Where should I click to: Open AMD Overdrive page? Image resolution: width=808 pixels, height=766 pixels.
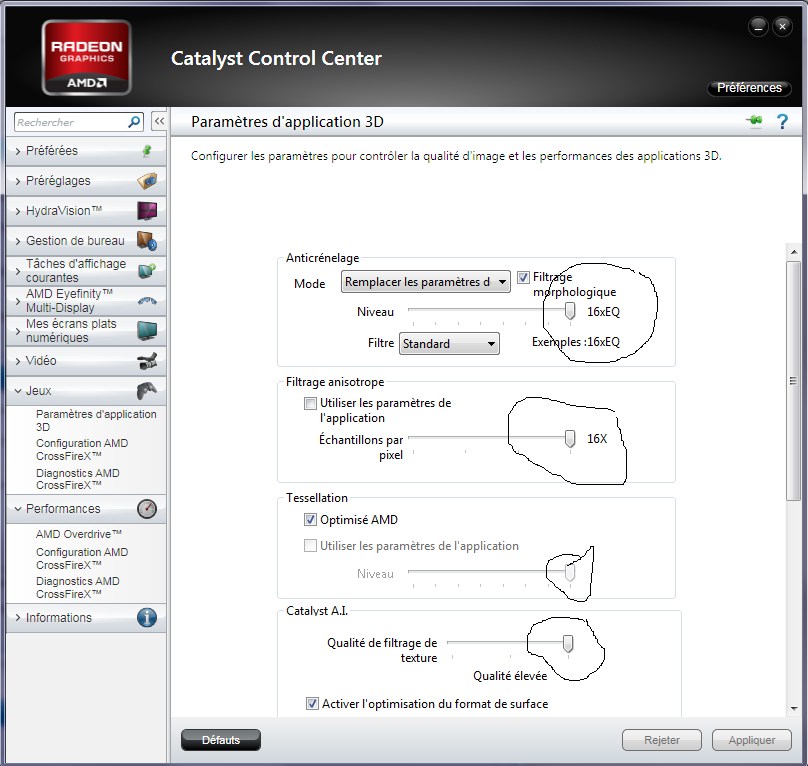(79, 534)
